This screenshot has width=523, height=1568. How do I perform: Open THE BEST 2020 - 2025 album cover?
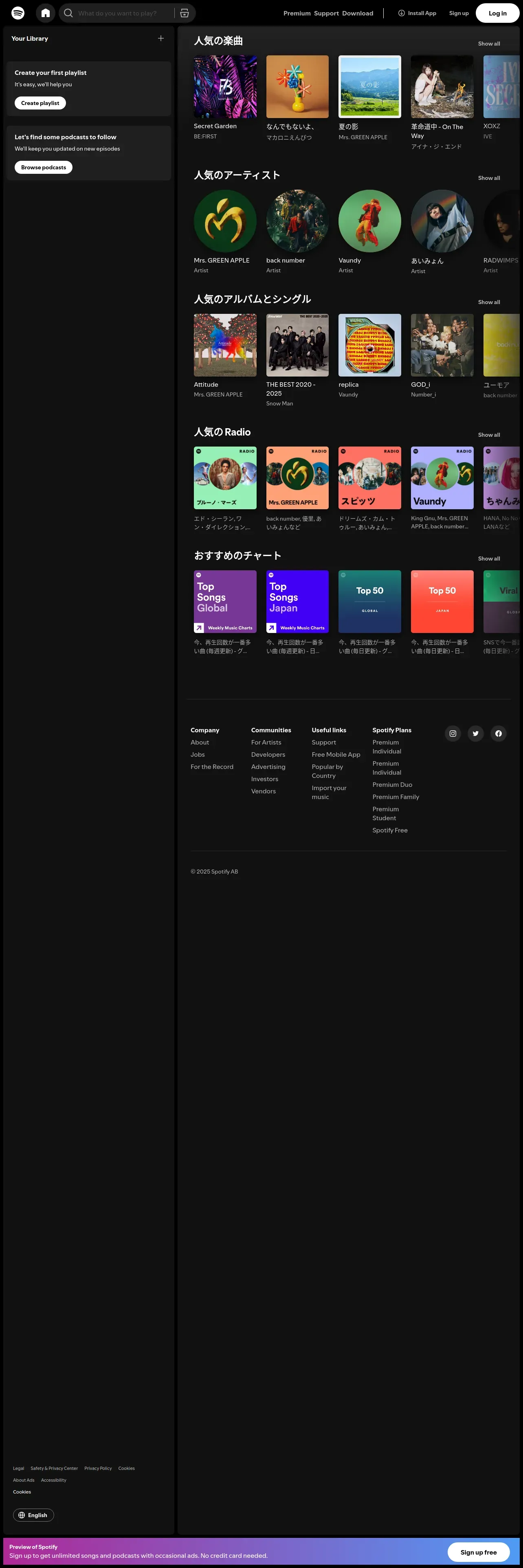[298, 345]
